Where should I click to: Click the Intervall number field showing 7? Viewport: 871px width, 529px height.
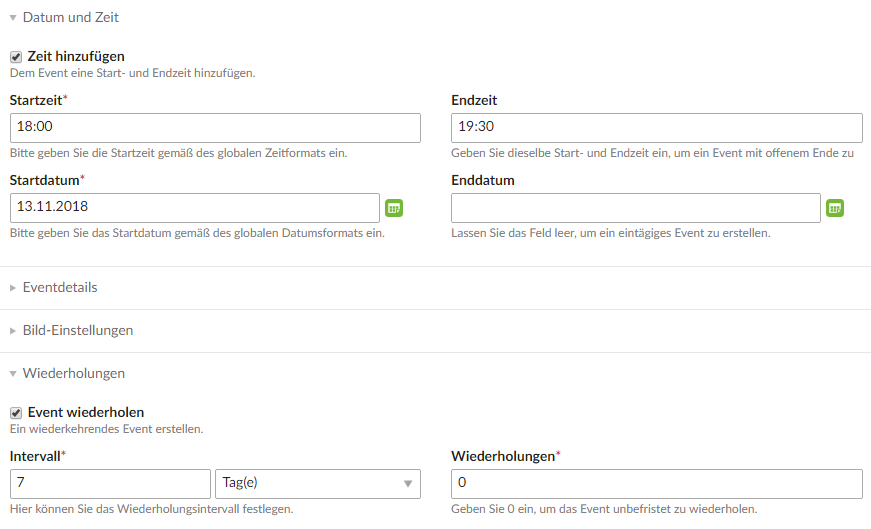pyautogui.click(x=110, y=483)
